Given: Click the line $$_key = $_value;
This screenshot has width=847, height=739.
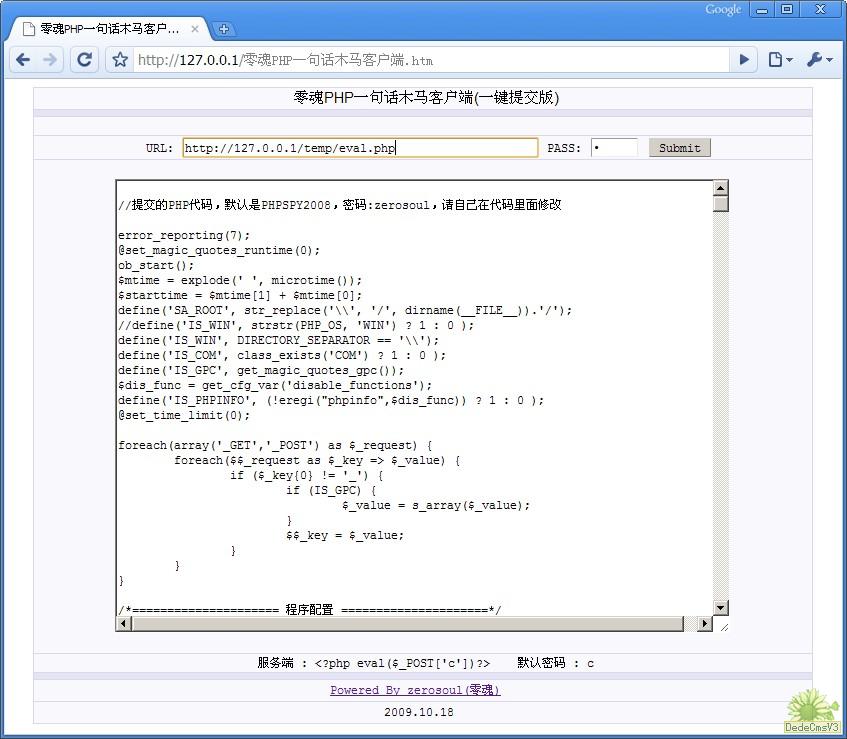Looking at the screenshot, I should pos(345,535).
